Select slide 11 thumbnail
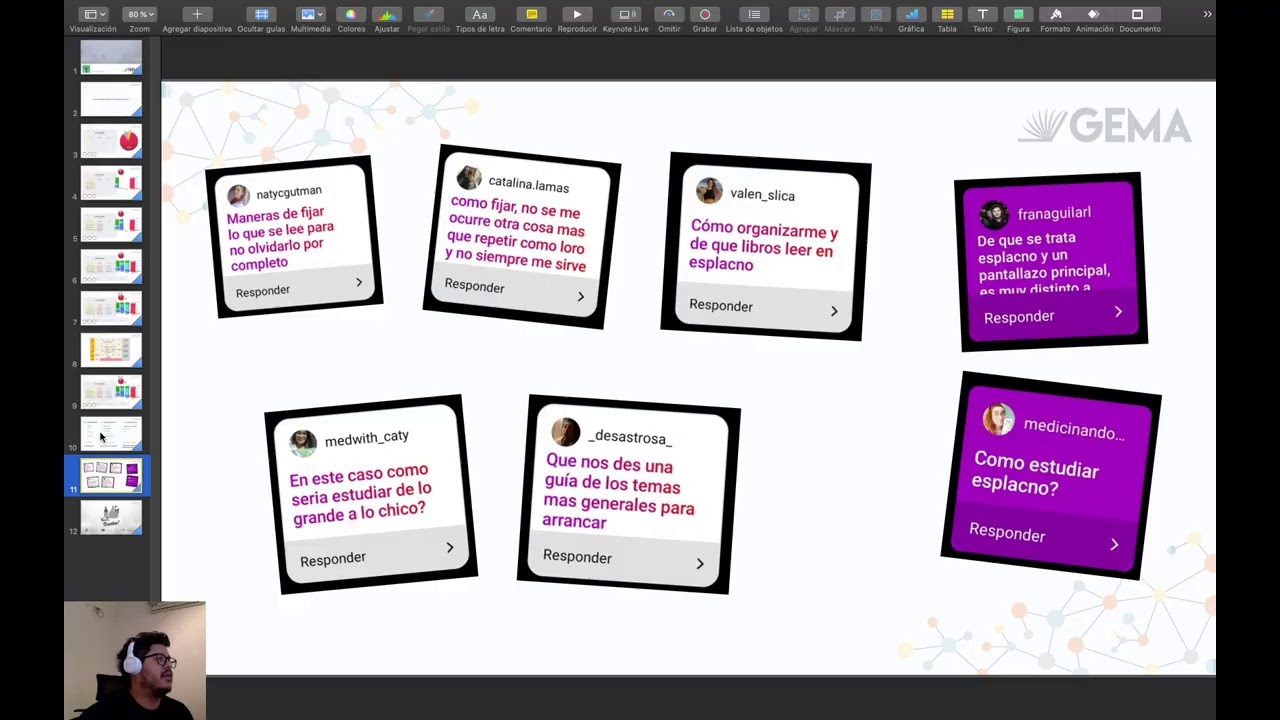1280x720 pixels. (111, 476)
